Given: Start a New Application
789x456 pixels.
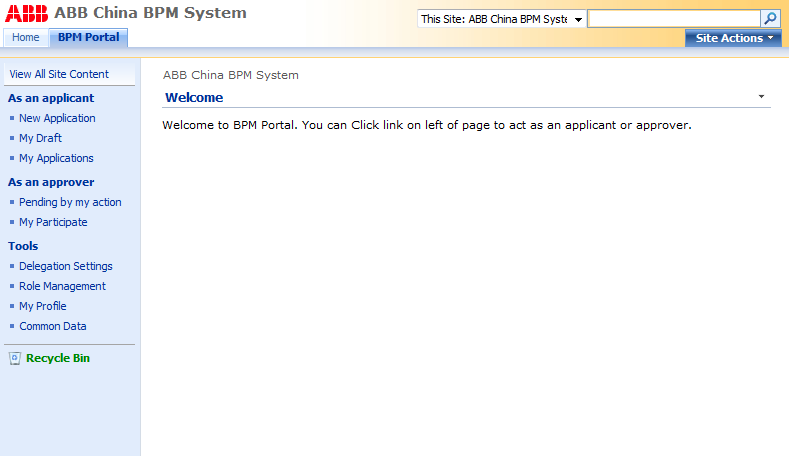Looking at the screenshot, I should tap(57, 118).
